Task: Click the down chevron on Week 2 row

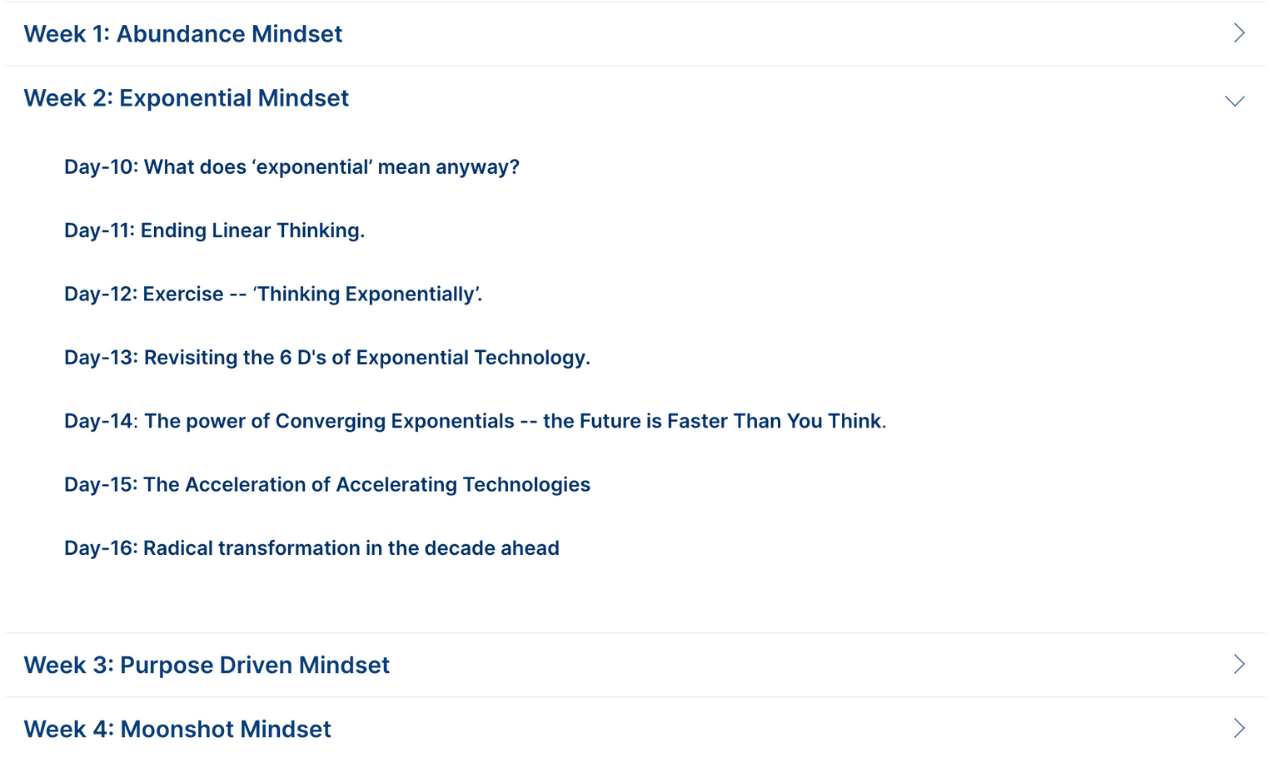Action: (x=1235, y=101)
